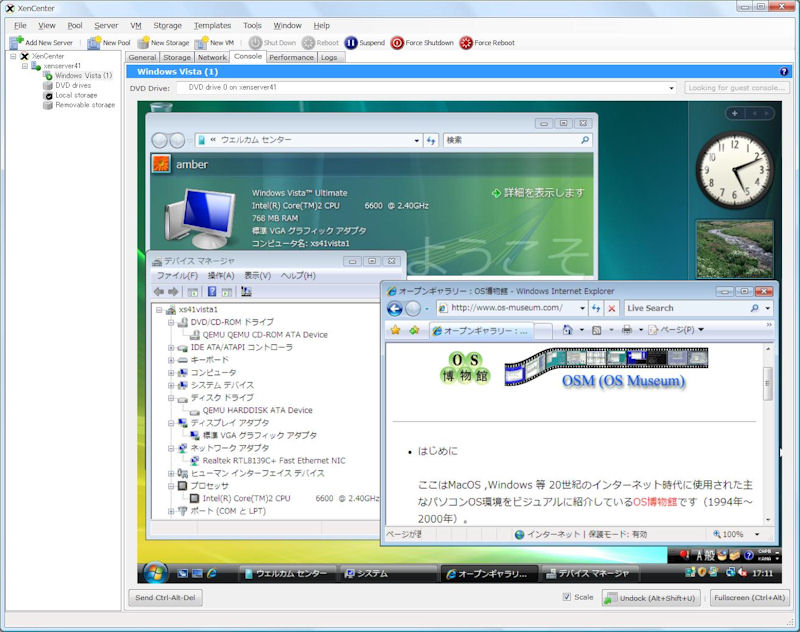Expand the キーボード device node
This screenshot has width=800, height=632.
171,360
